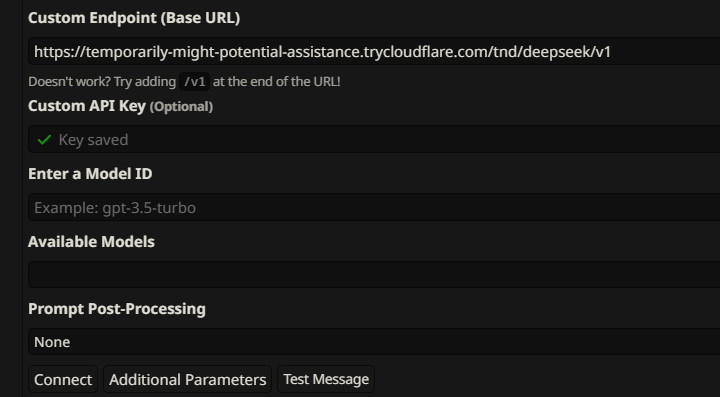
Task: Click the Available Models heading
Action: [91, 242]
